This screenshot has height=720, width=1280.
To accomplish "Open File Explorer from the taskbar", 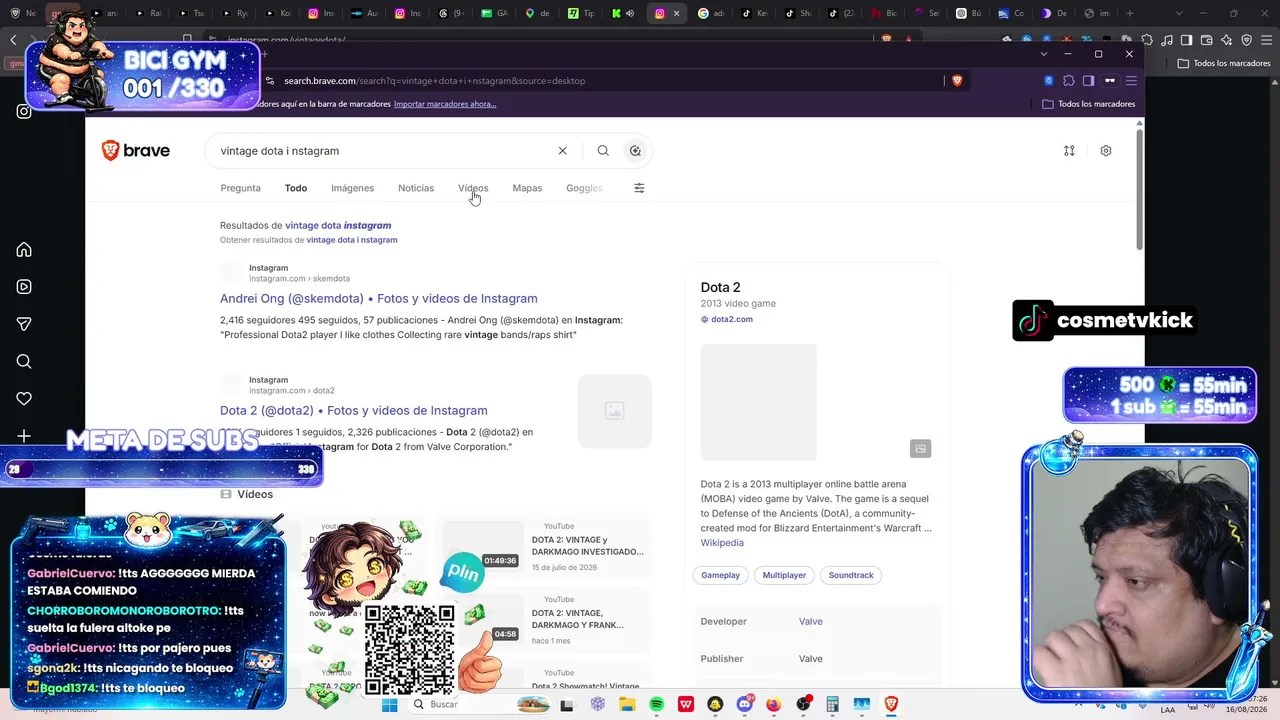I will [627, 705].
